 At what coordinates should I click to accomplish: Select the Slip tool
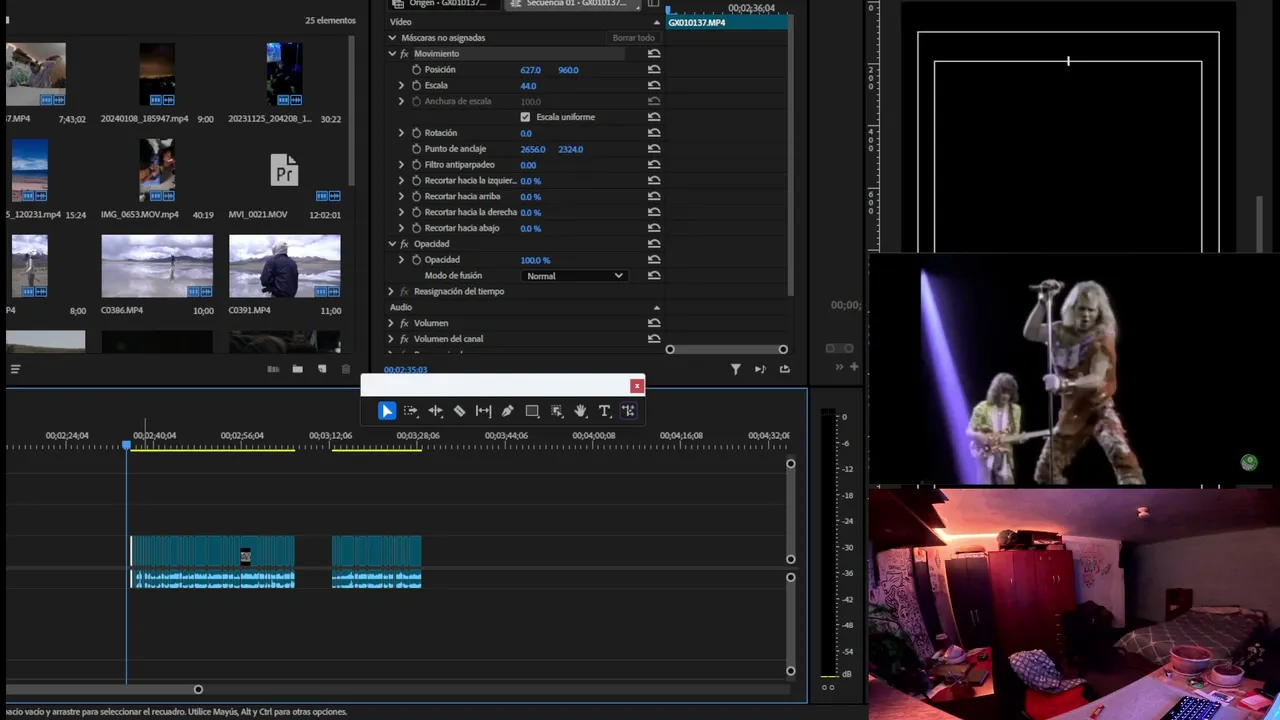(x=483, y=411)
